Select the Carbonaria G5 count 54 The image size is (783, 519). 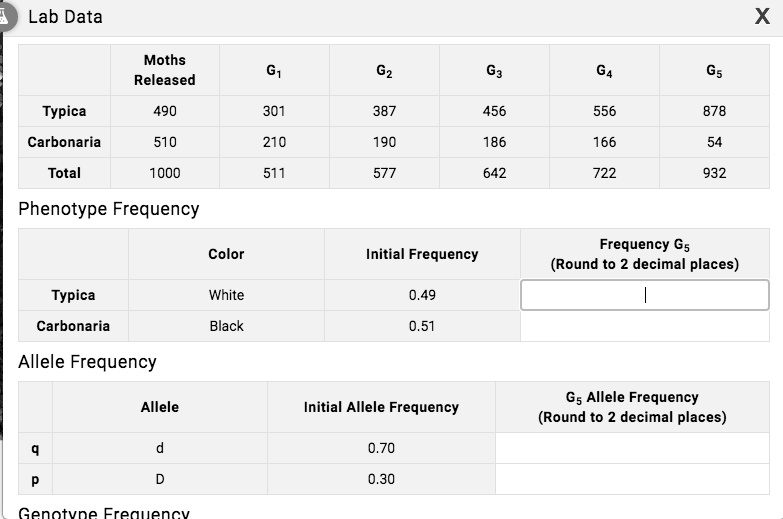tap(714, 142)
